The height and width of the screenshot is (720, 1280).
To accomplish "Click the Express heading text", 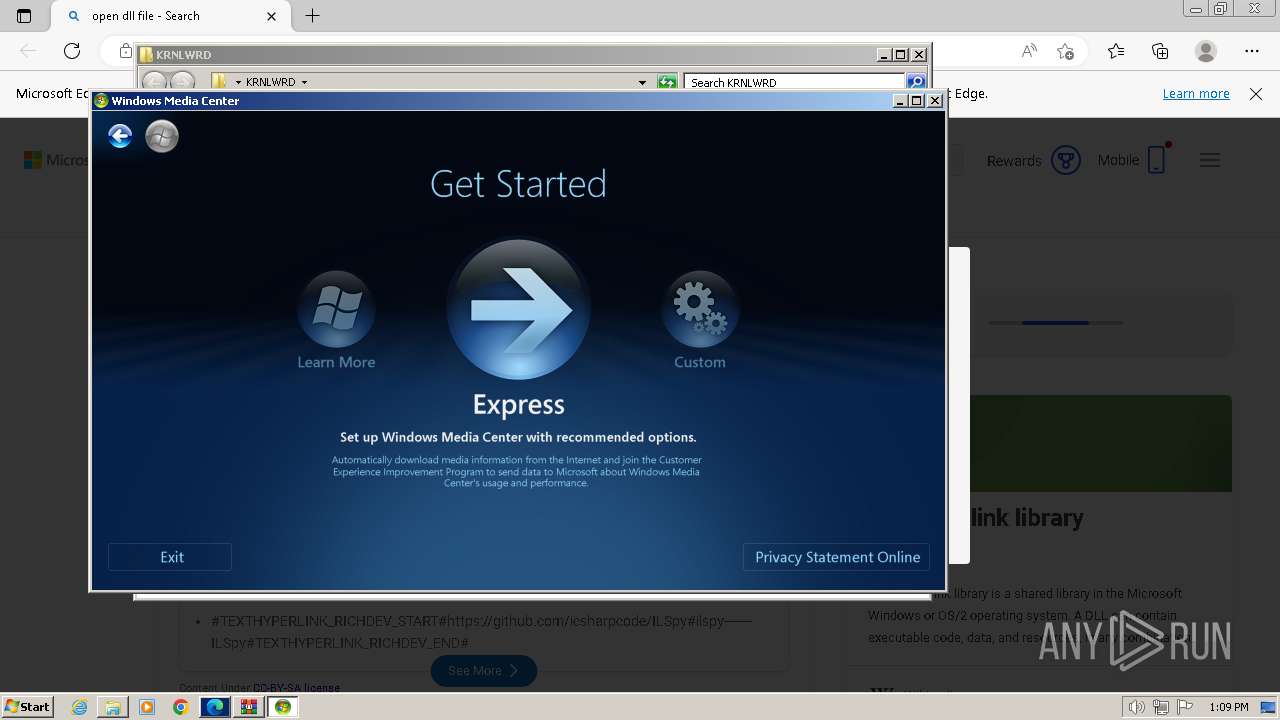I will [x=518, y=404].
